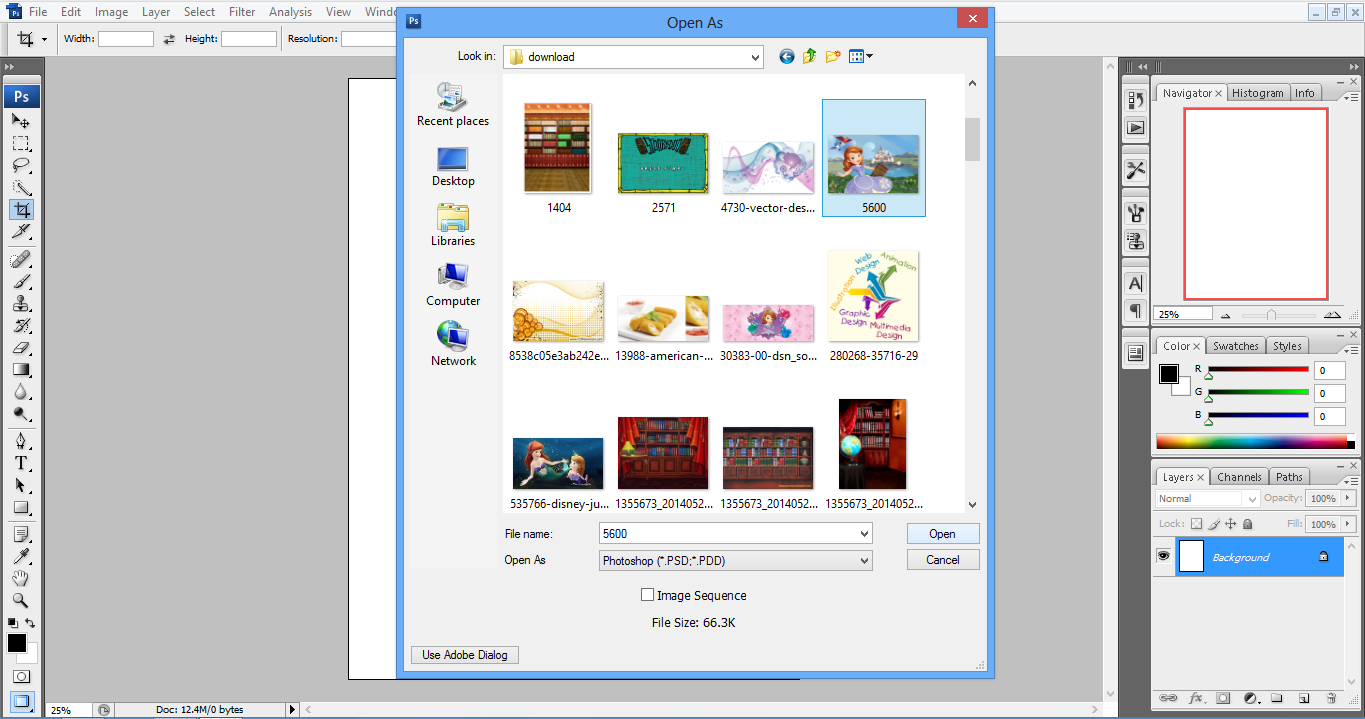Select the Eyedropper tool
1365x719 pixels.
tap(22, 554)
